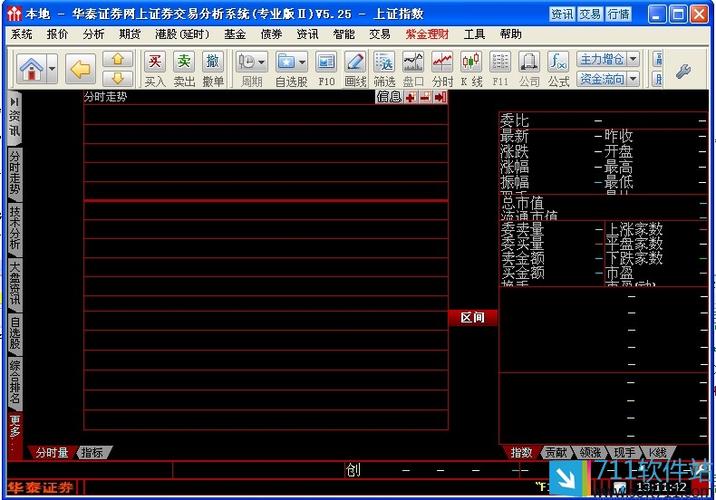Open the 紫金理财 menu

(427, 34)
